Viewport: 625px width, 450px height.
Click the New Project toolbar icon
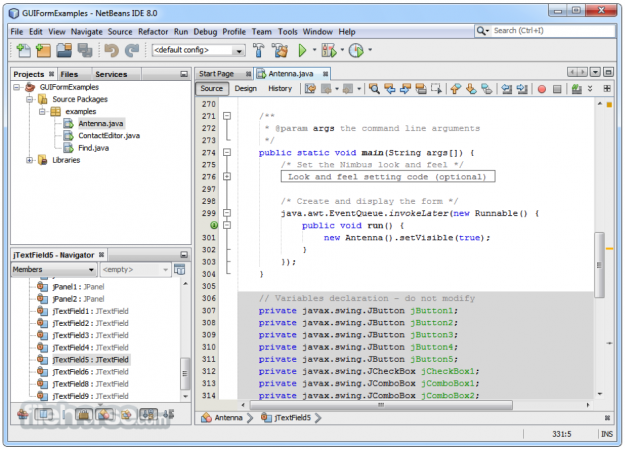coord(43,50)
